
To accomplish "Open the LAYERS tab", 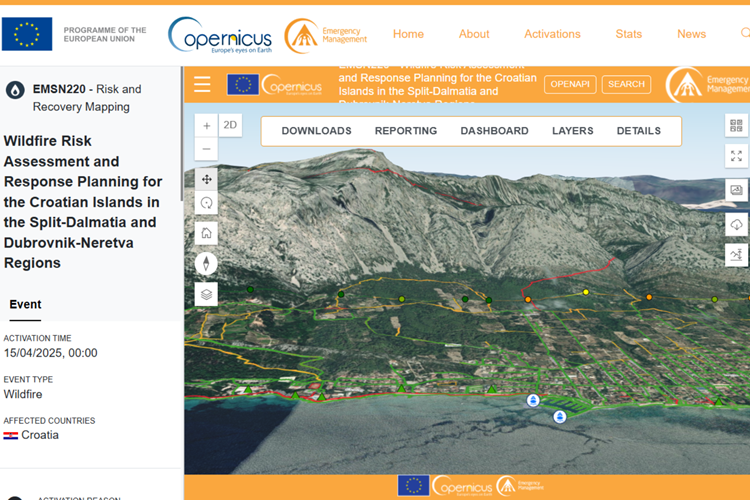I will point(573,131).
